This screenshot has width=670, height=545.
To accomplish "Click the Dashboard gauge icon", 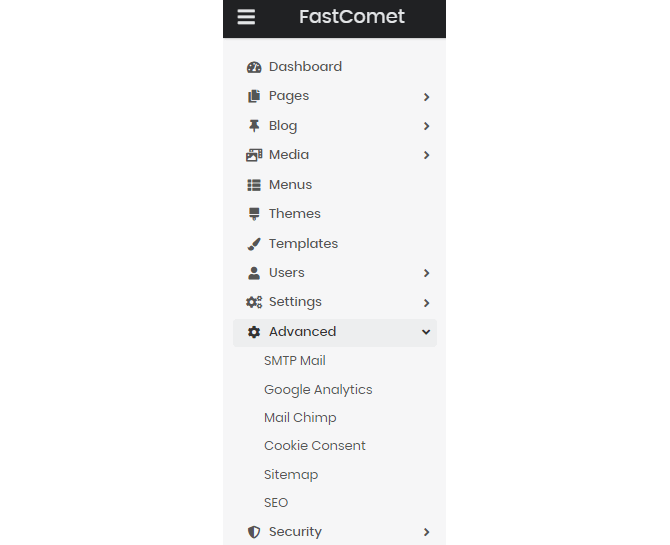I will pyautogui.click(x=254, y=67).
